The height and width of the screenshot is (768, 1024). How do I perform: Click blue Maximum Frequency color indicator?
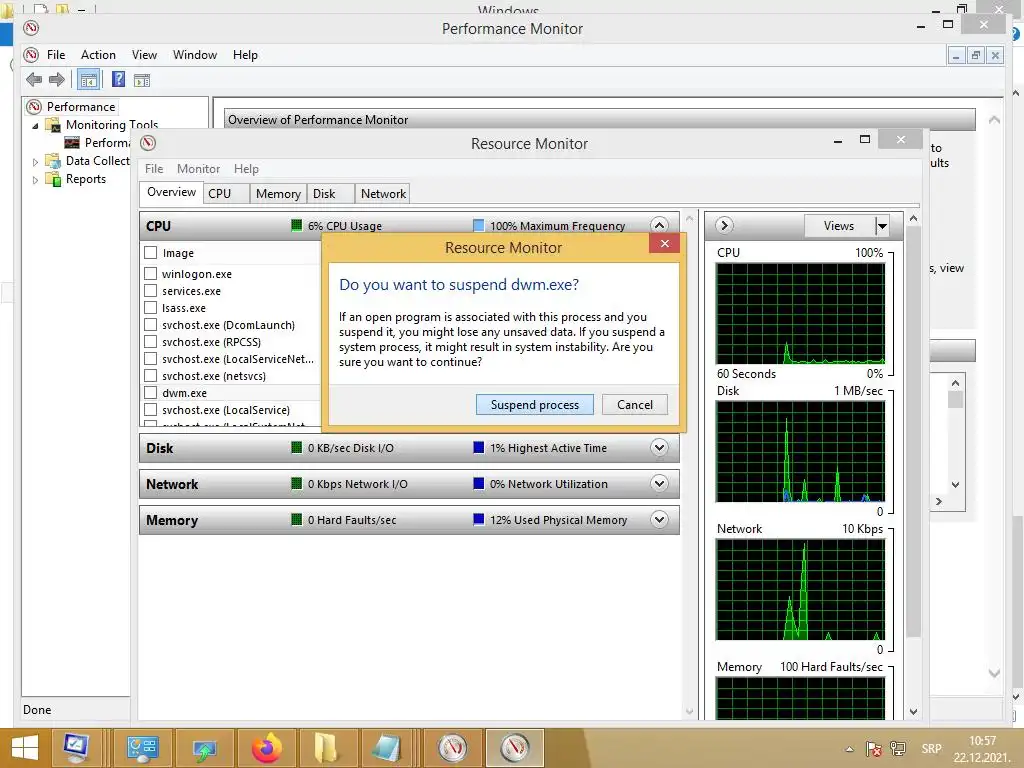[479, 225]
